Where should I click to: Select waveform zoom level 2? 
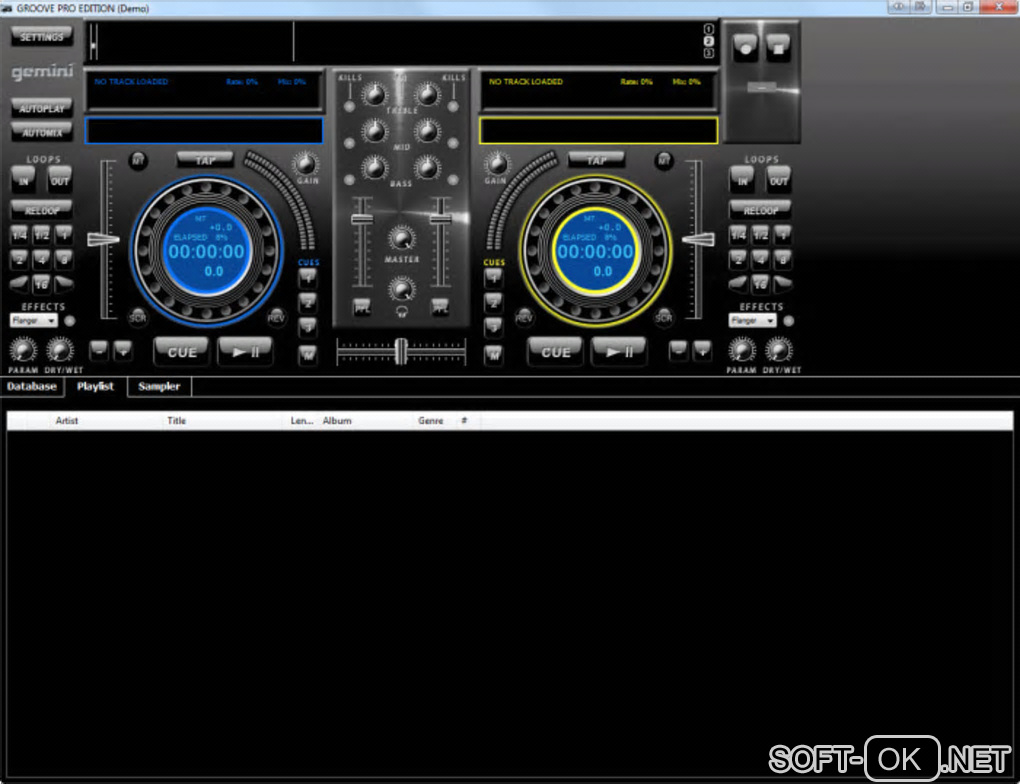point(708,41)
